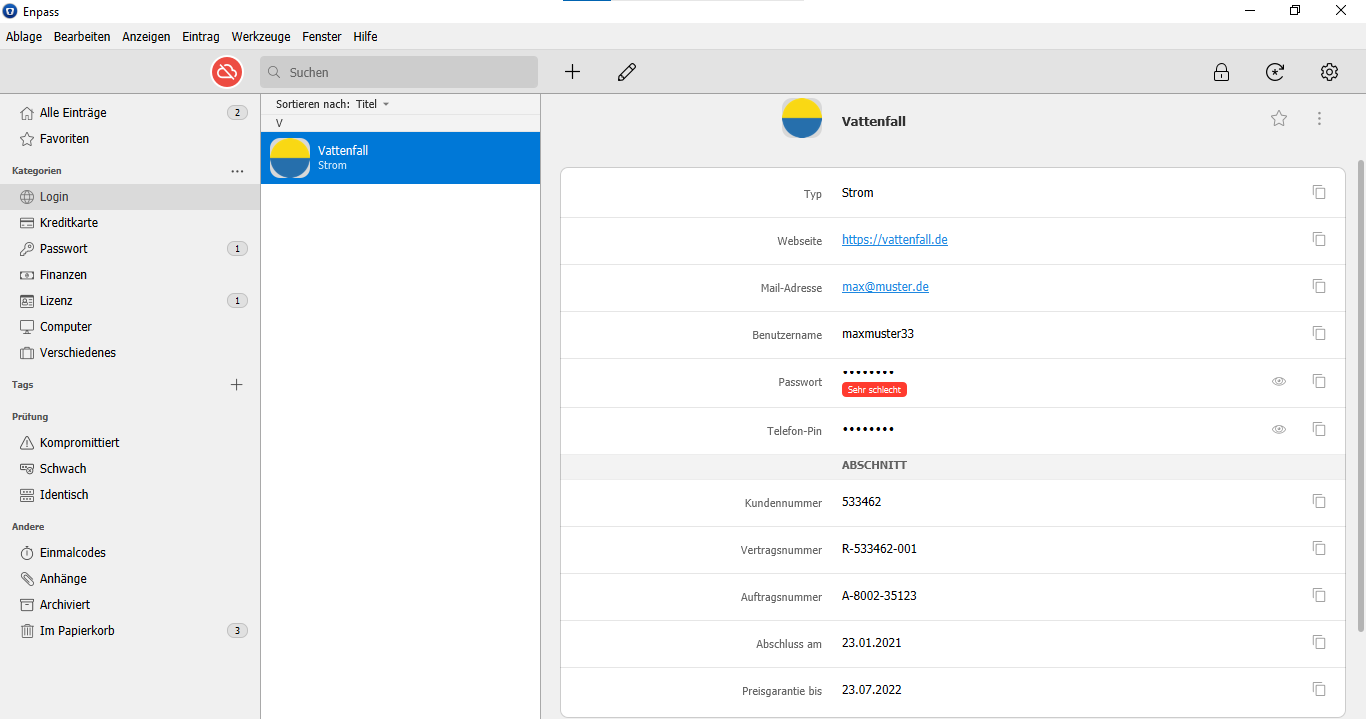Copy the Vertragsnummer value
The height and width of the screenshot is (719, 1366).
(x=1319, y=548)
